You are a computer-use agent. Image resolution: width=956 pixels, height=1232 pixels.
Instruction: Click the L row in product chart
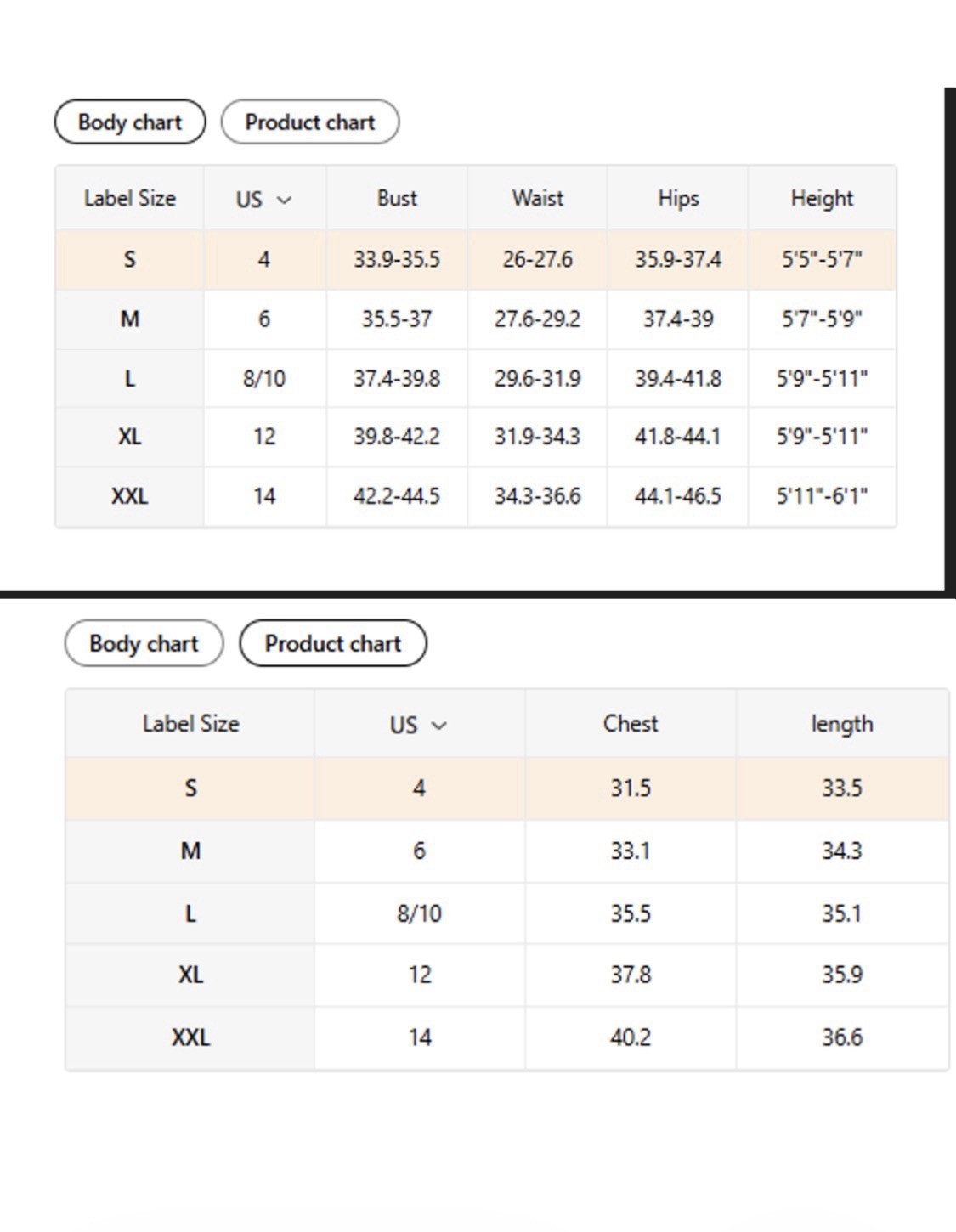(507, 913)
